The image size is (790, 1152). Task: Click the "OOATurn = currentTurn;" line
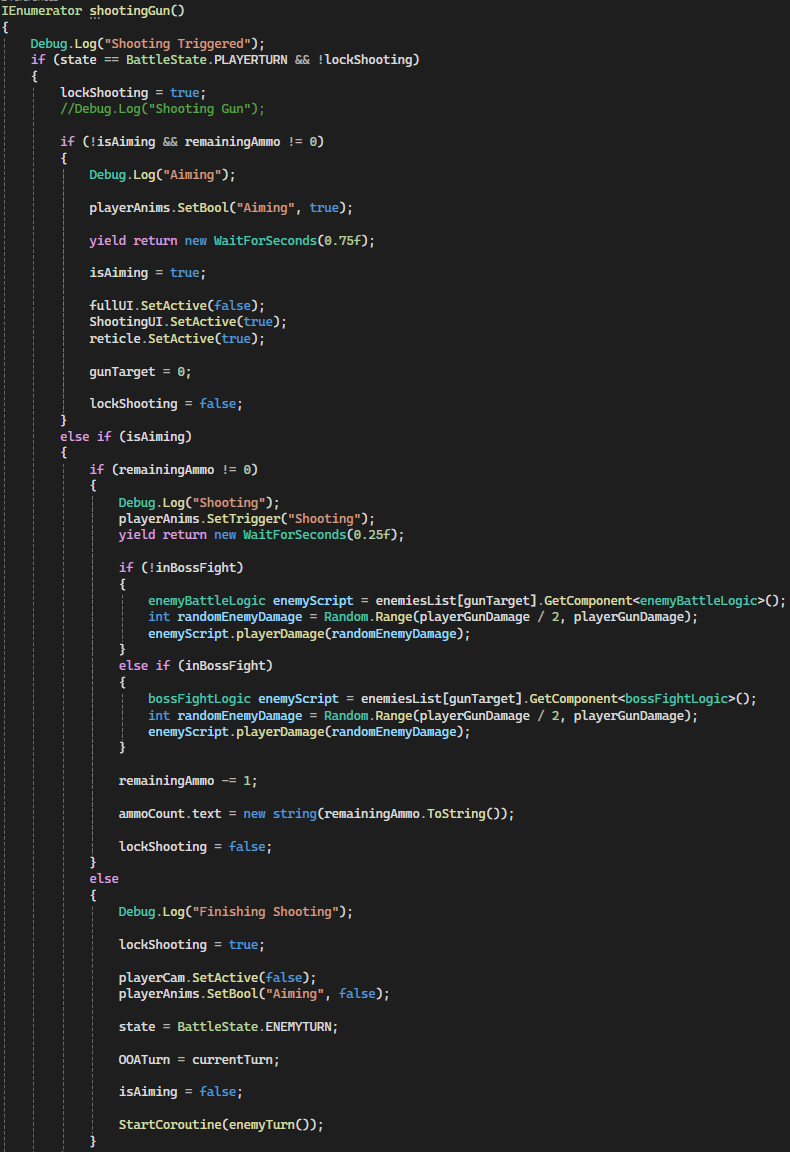[x=199, y=1060]
